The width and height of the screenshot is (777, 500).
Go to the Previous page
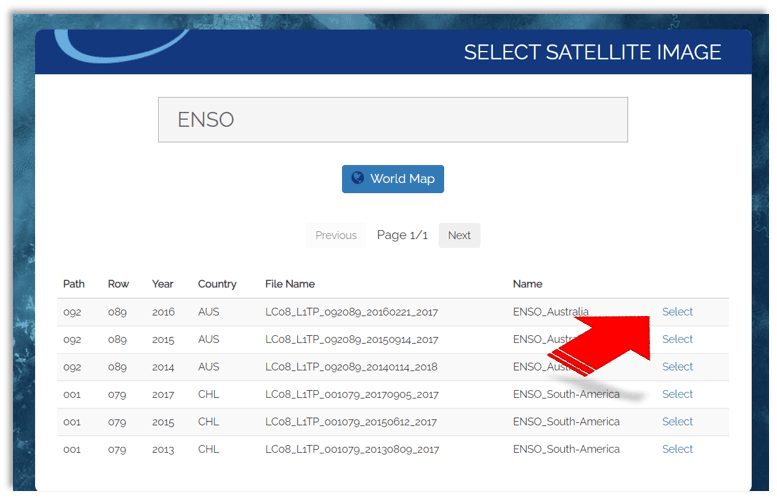[x=335, y=235]
